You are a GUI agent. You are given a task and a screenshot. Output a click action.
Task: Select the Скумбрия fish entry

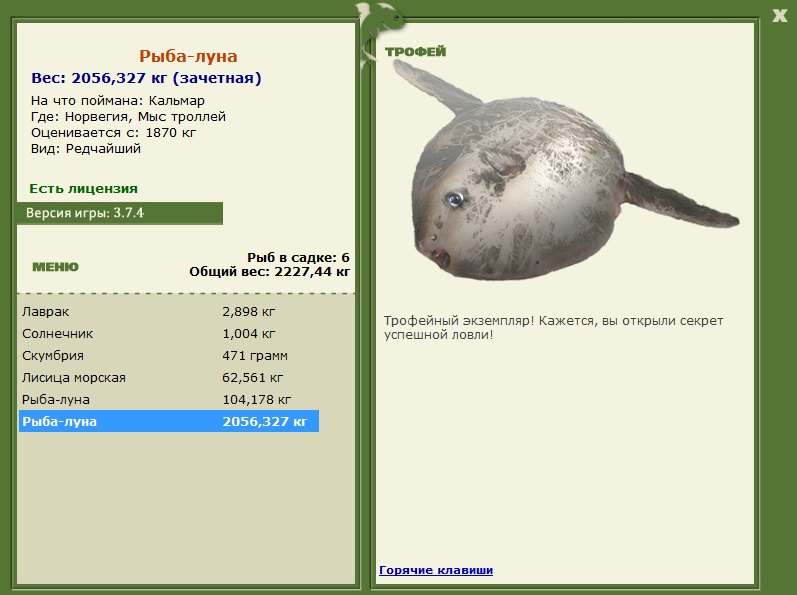(169, 355)
